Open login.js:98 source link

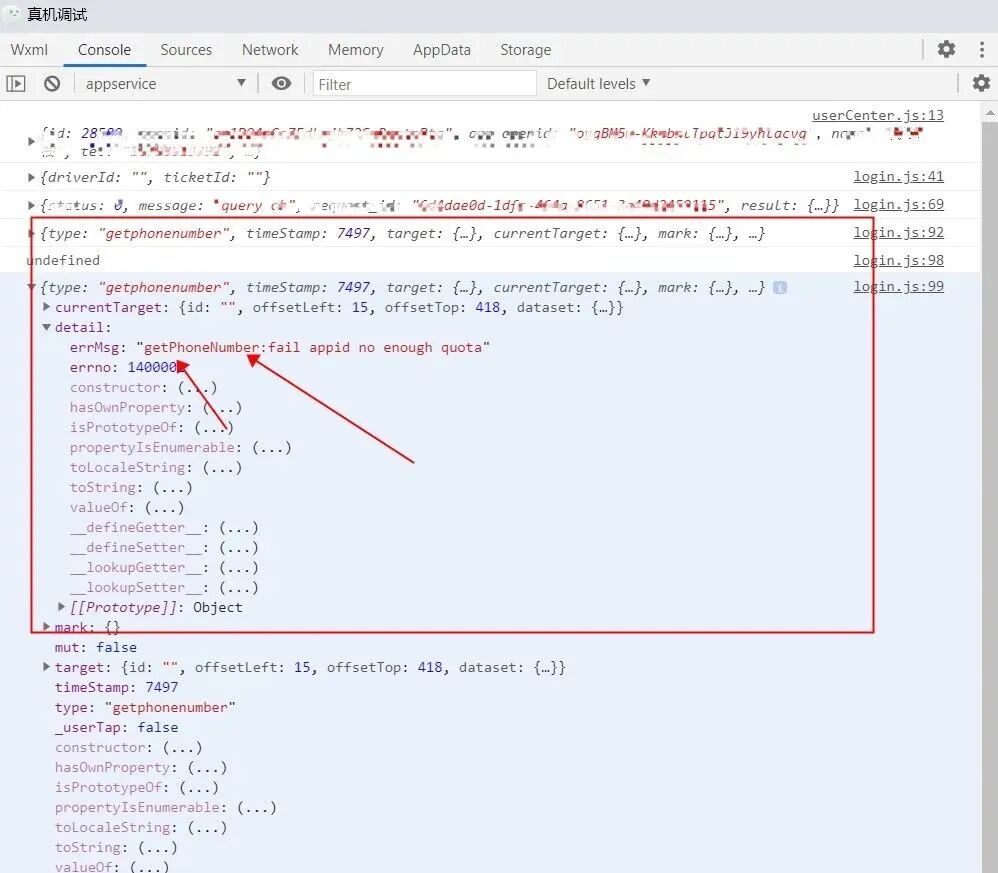click(x=898, y=260)
